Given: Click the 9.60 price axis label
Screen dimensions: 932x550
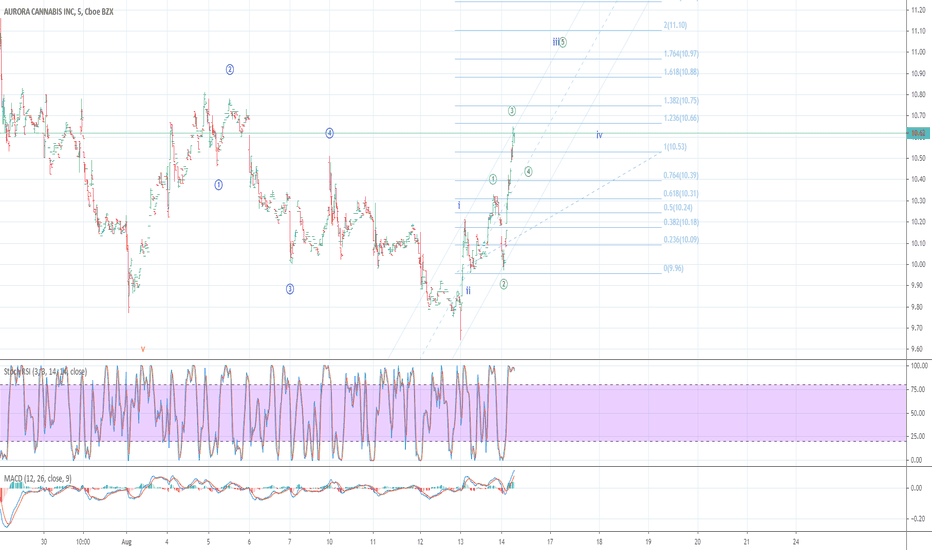Looking at the screenshot, I should [x=918, y=349].
